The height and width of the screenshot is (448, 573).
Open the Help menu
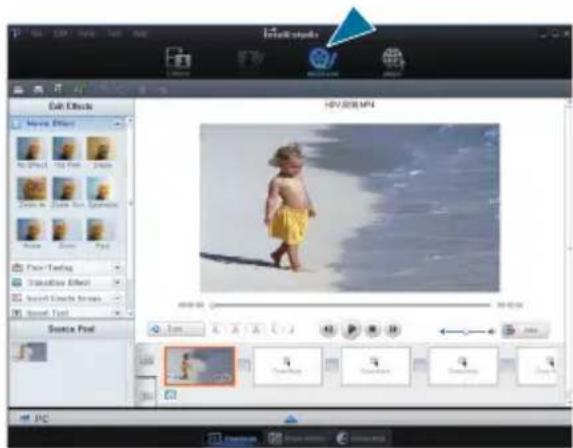[140, 34]
